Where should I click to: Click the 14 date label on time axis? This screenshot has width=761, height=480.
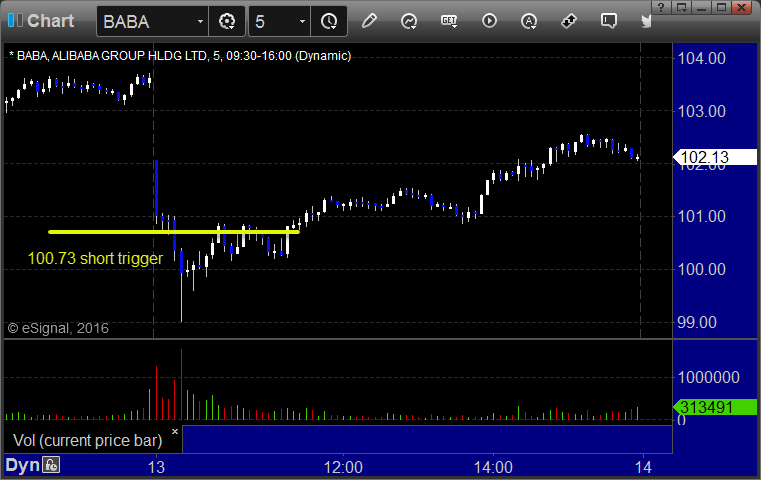[x=644, y=467]
